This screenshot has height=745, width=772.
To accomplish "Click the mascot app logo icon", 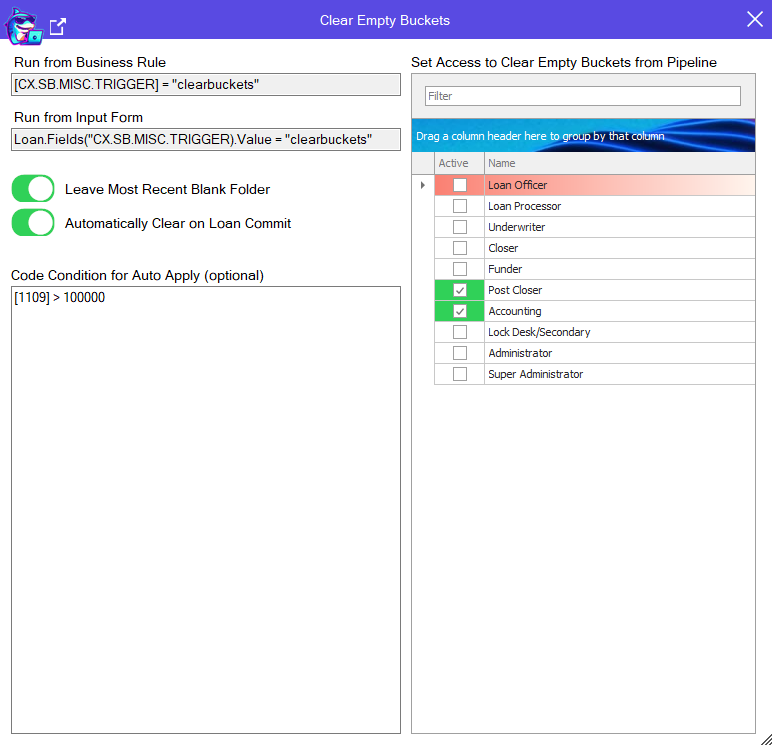I will [22, 24].
